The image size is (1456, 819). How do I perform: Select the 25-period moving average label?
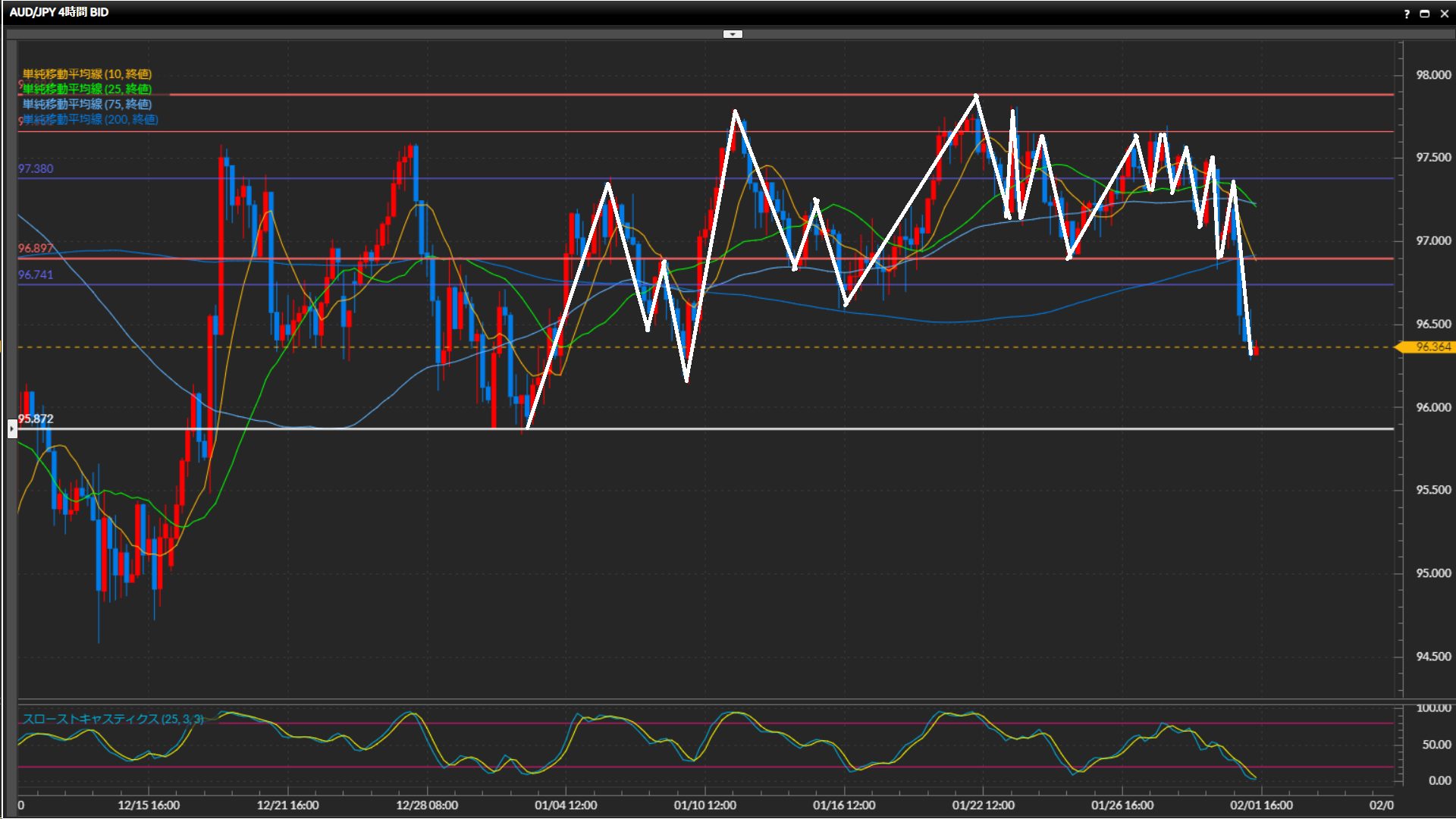coord(87,89)
